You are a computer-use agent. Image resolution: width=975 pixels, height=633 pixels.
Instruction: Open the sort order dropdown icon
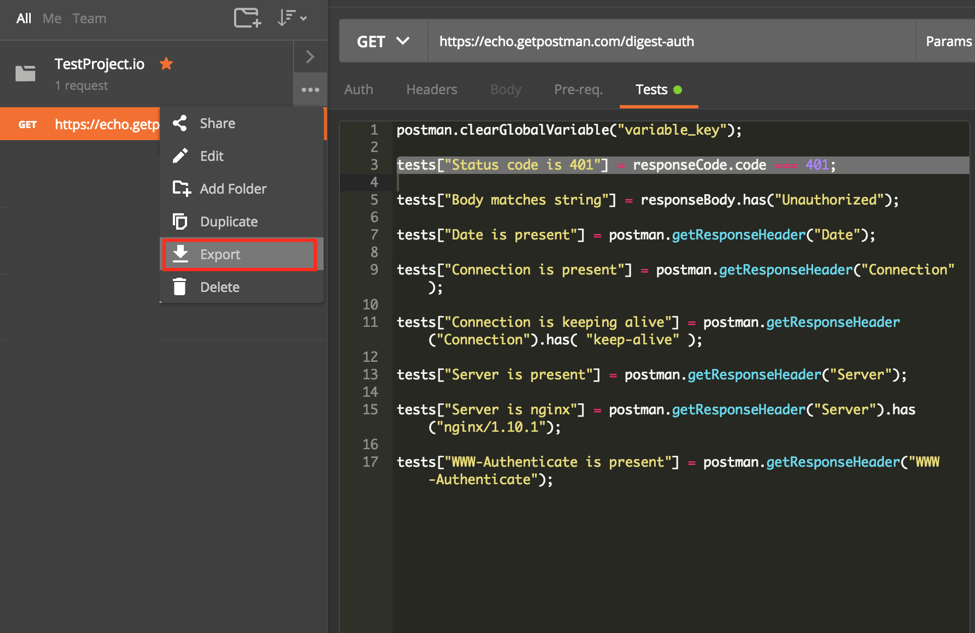tap(292, 17)
